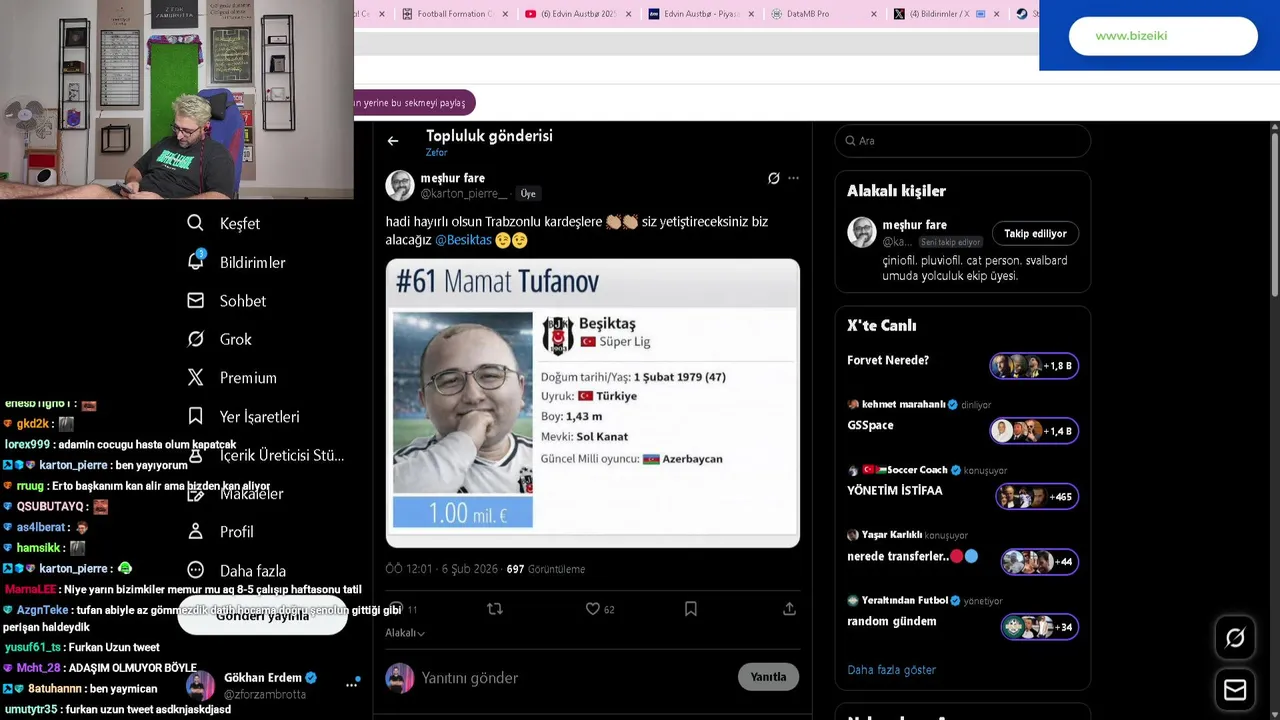Screen dimensions: 1280x720
Task: Open the 697 Görüntüleme view count
Action: coord(546,569)
